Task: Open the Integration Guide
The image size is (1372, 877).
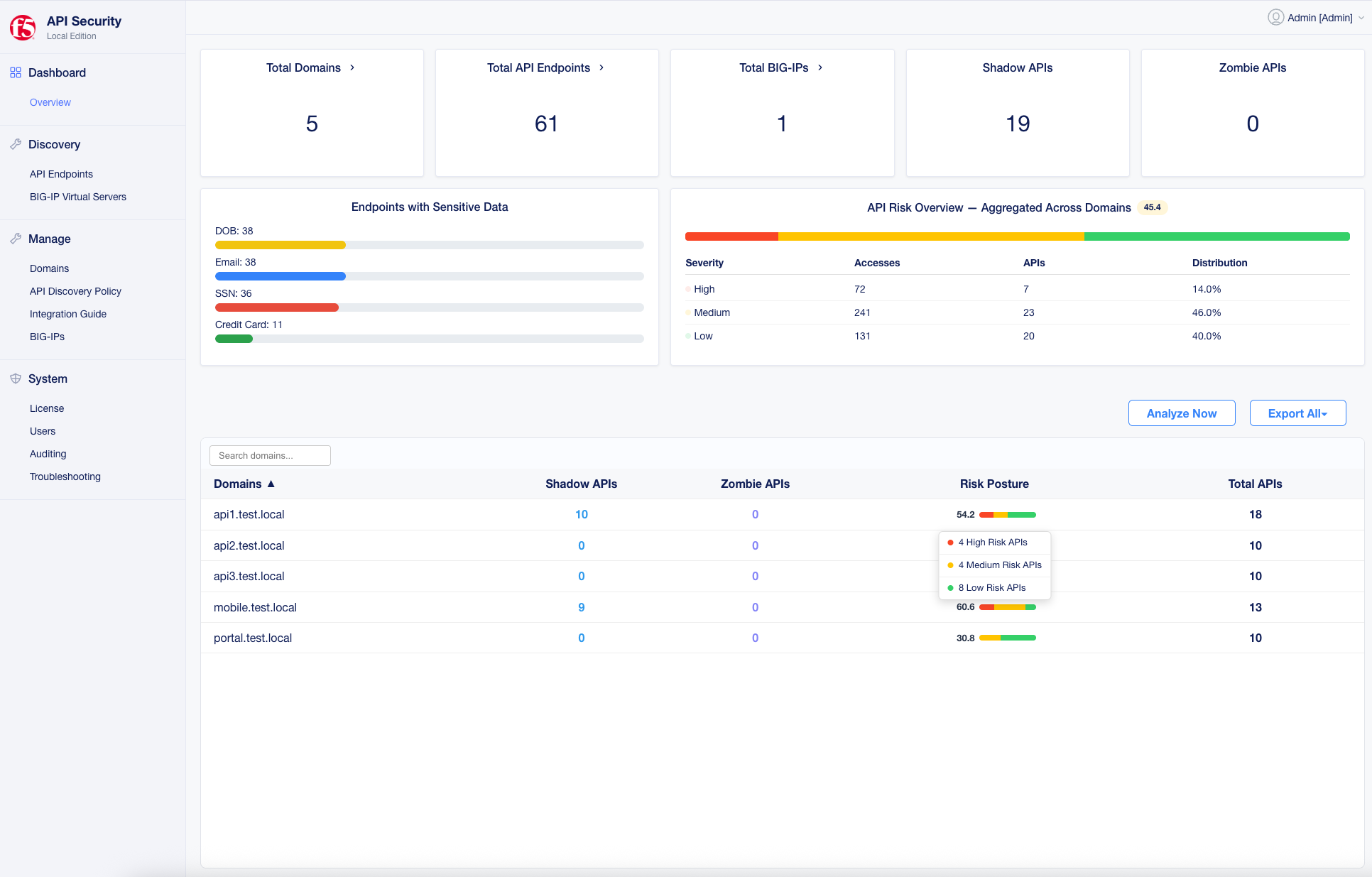Action: point(68,314)
